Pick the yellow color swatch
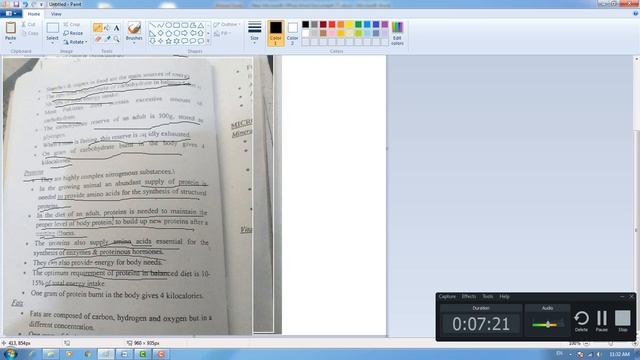640x360 pixels. point(349,24)
